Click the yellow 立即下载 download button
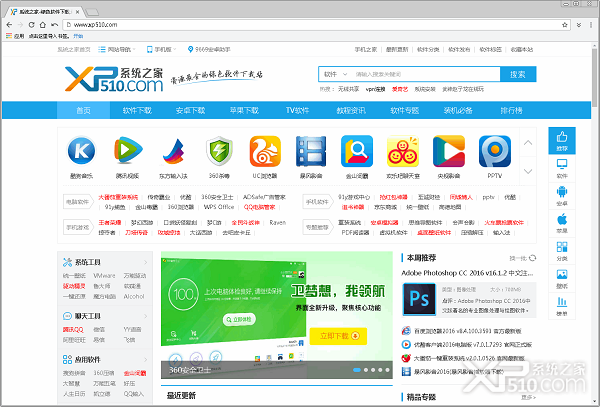Screen dimensions: 600x407 [x=338, y=336]
